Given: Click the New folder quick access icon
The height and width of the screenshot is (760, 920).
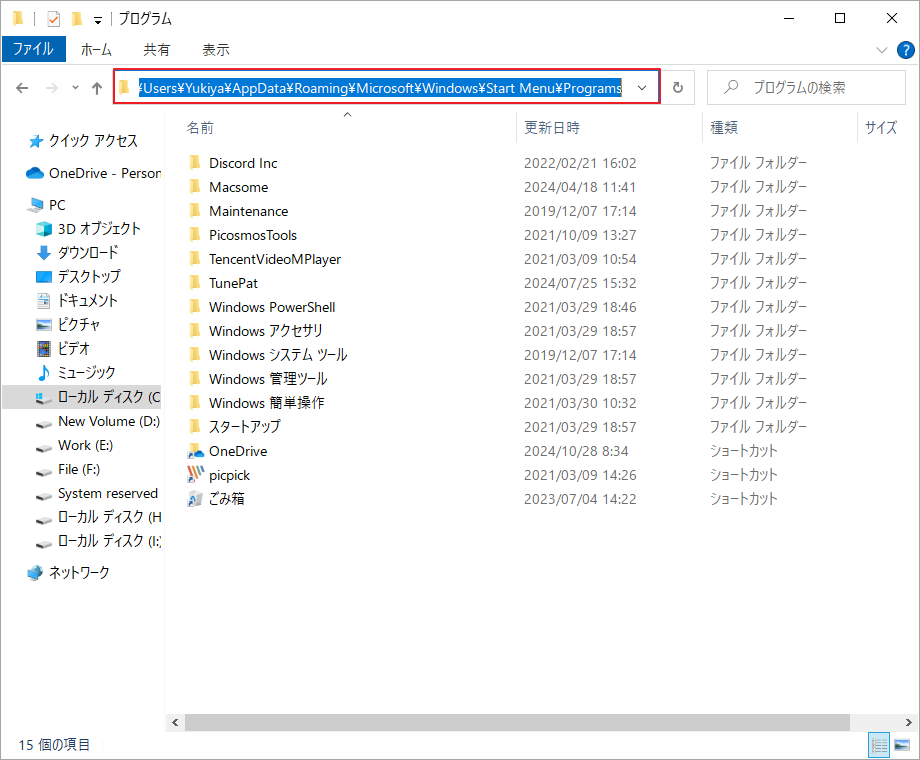Looking at the screenshot, I should click(76, 19).
